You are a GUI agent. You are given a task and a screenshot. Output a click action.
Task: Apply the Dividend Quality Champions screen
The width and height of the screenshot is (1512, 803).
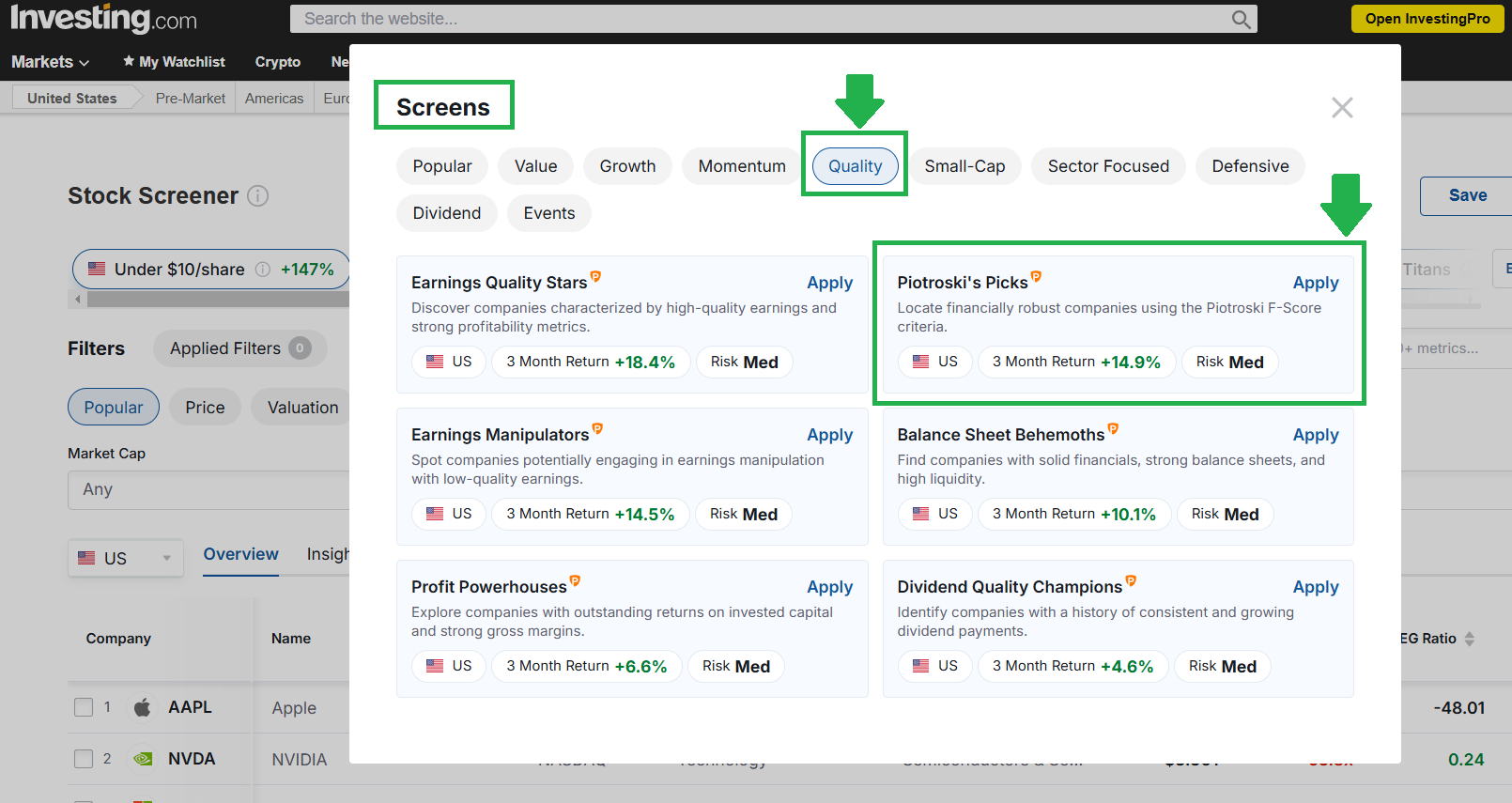[1316, 587]
